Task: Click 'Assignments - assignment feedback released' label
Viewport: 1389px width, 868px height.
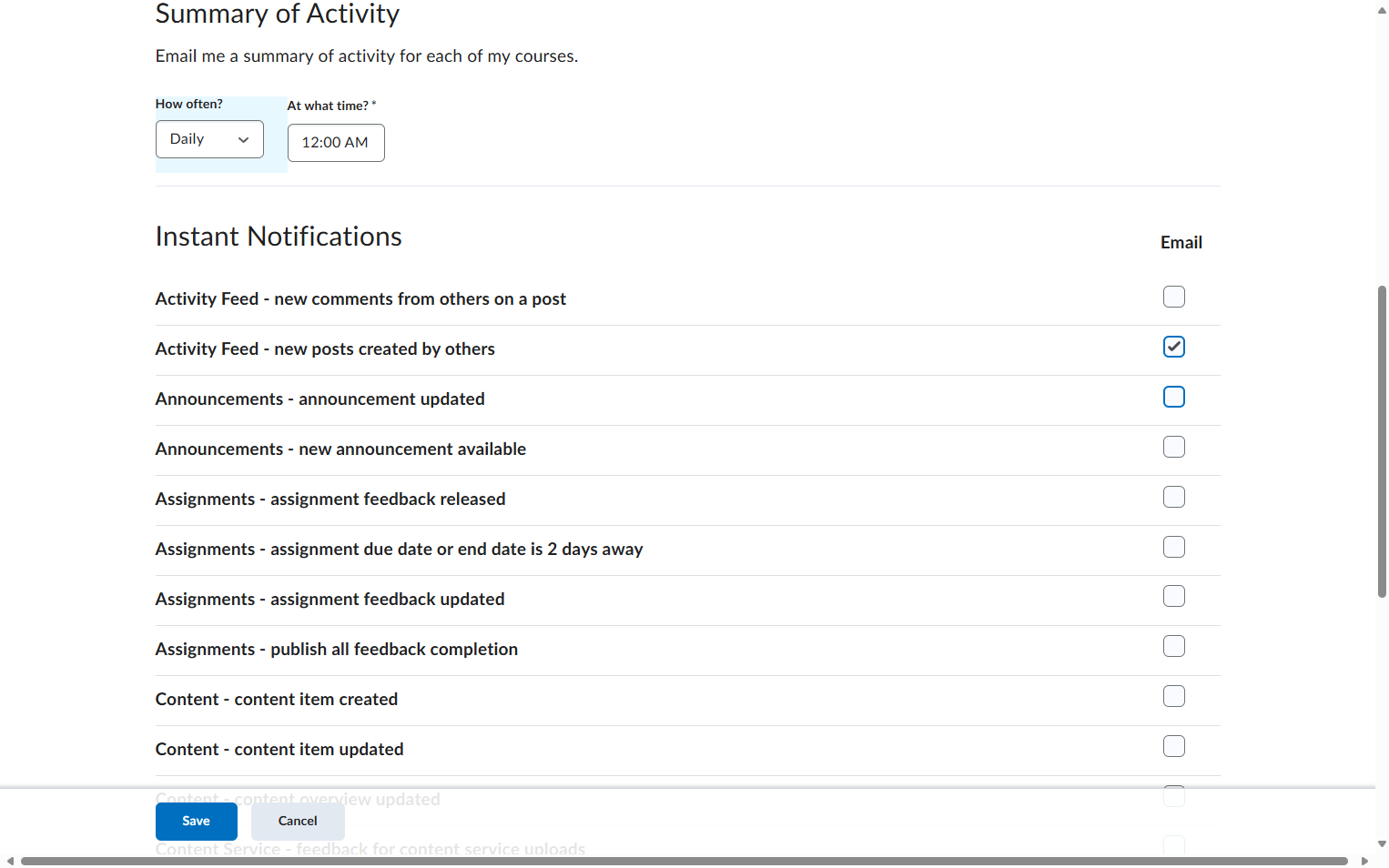Action: 330,500
